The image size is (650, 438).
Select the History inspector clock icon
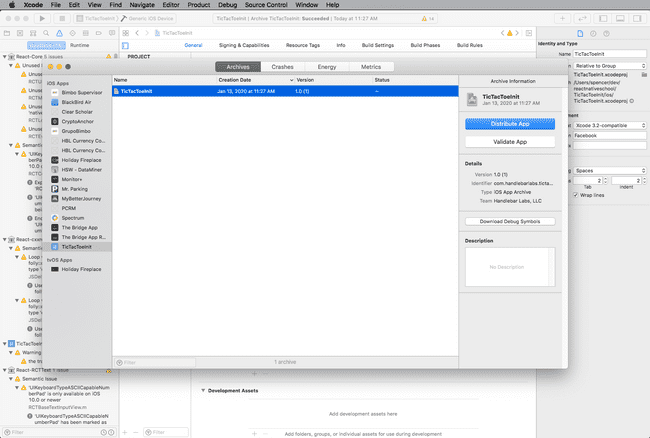click(x=593, y=34)
